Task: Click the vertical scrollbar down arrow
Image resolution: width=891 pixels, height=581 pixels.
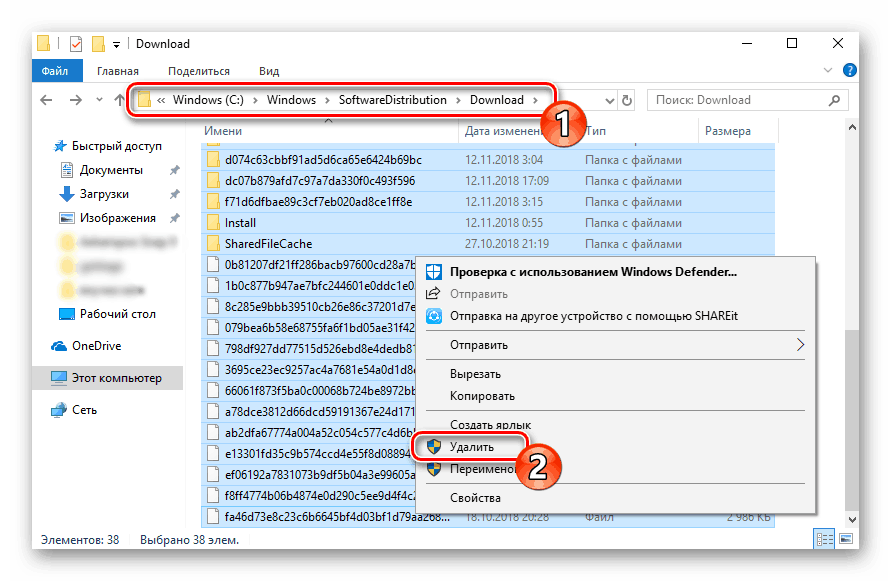Action: [x=852, y=519]
